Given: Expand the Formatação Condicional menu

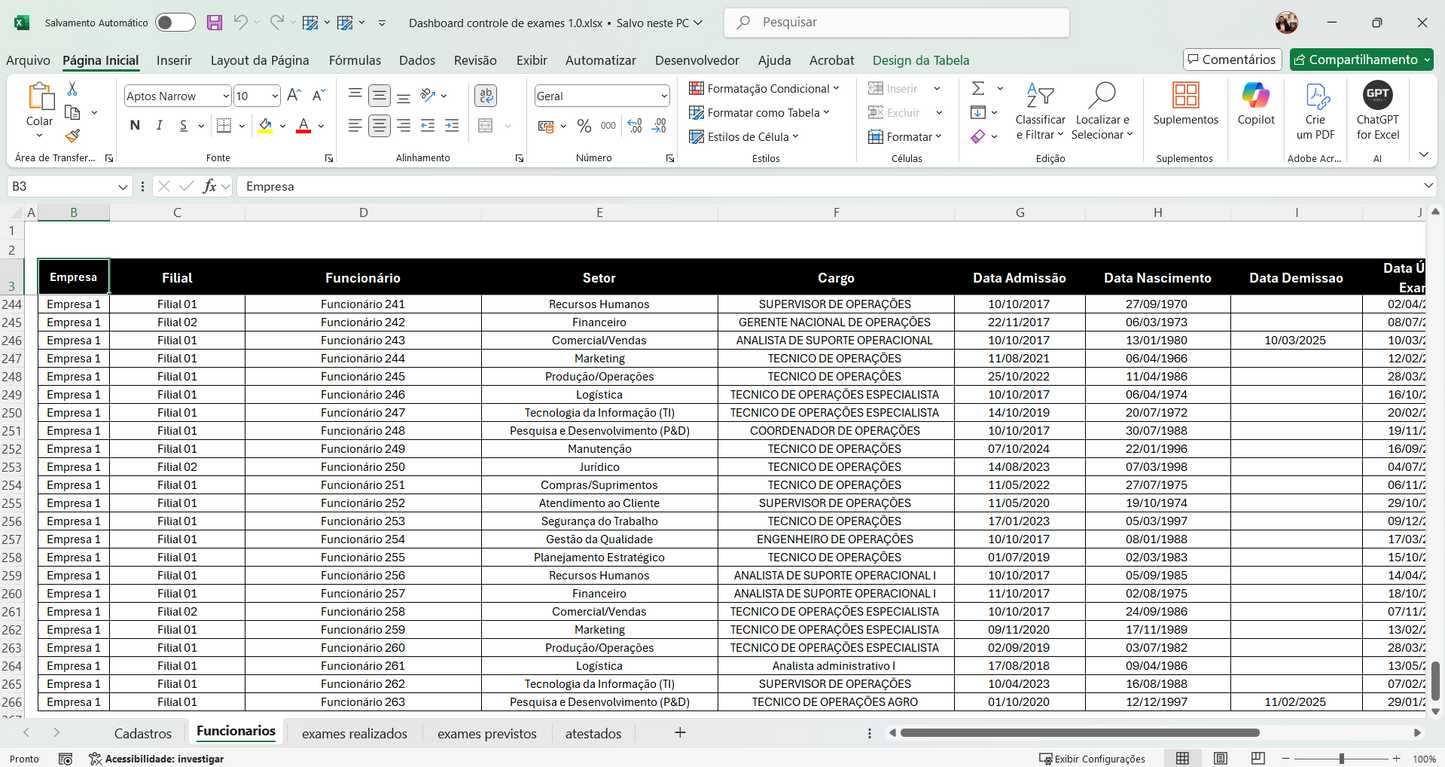Looking at the screenshot, I should point(765,88).
